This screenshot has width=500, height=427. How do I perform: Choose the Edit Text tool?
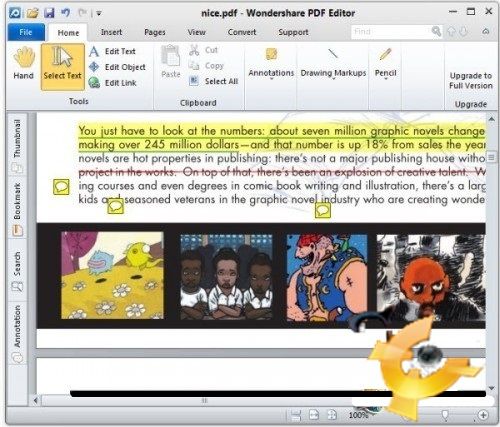(x=113, y=51)
